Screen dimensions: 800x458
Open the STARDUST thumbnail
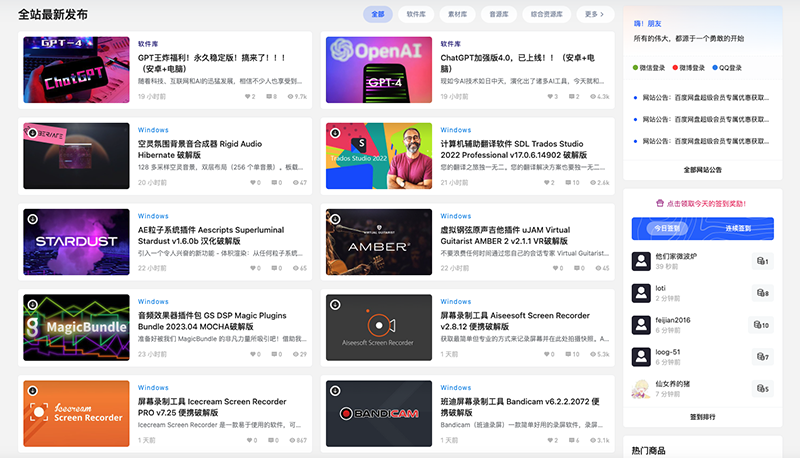[77, 242]
